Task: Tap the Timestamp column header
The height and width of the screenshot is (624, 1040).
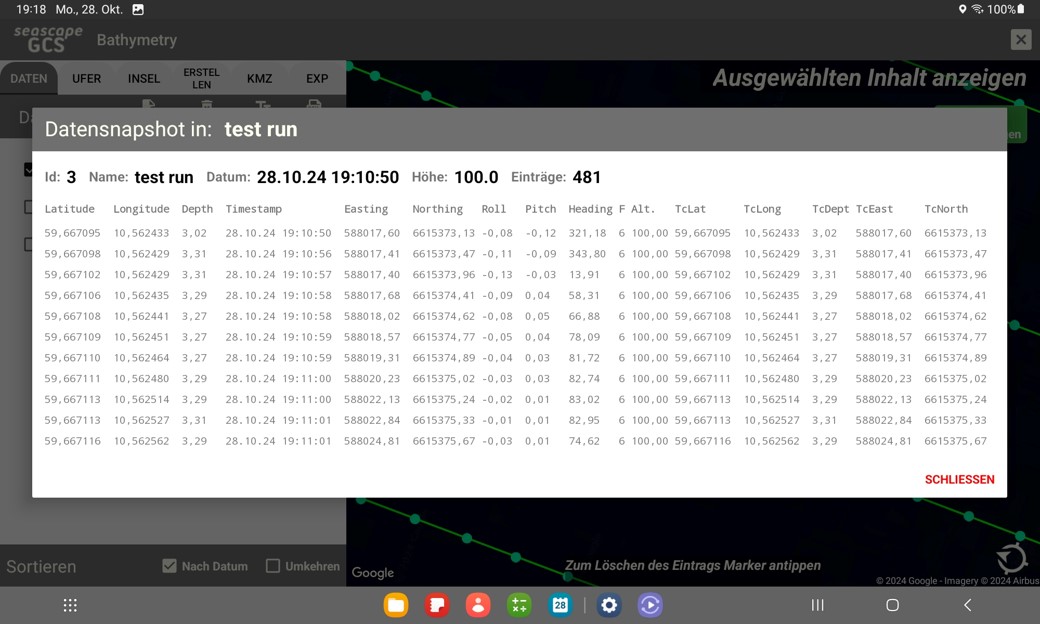Action: coord(253,209)
